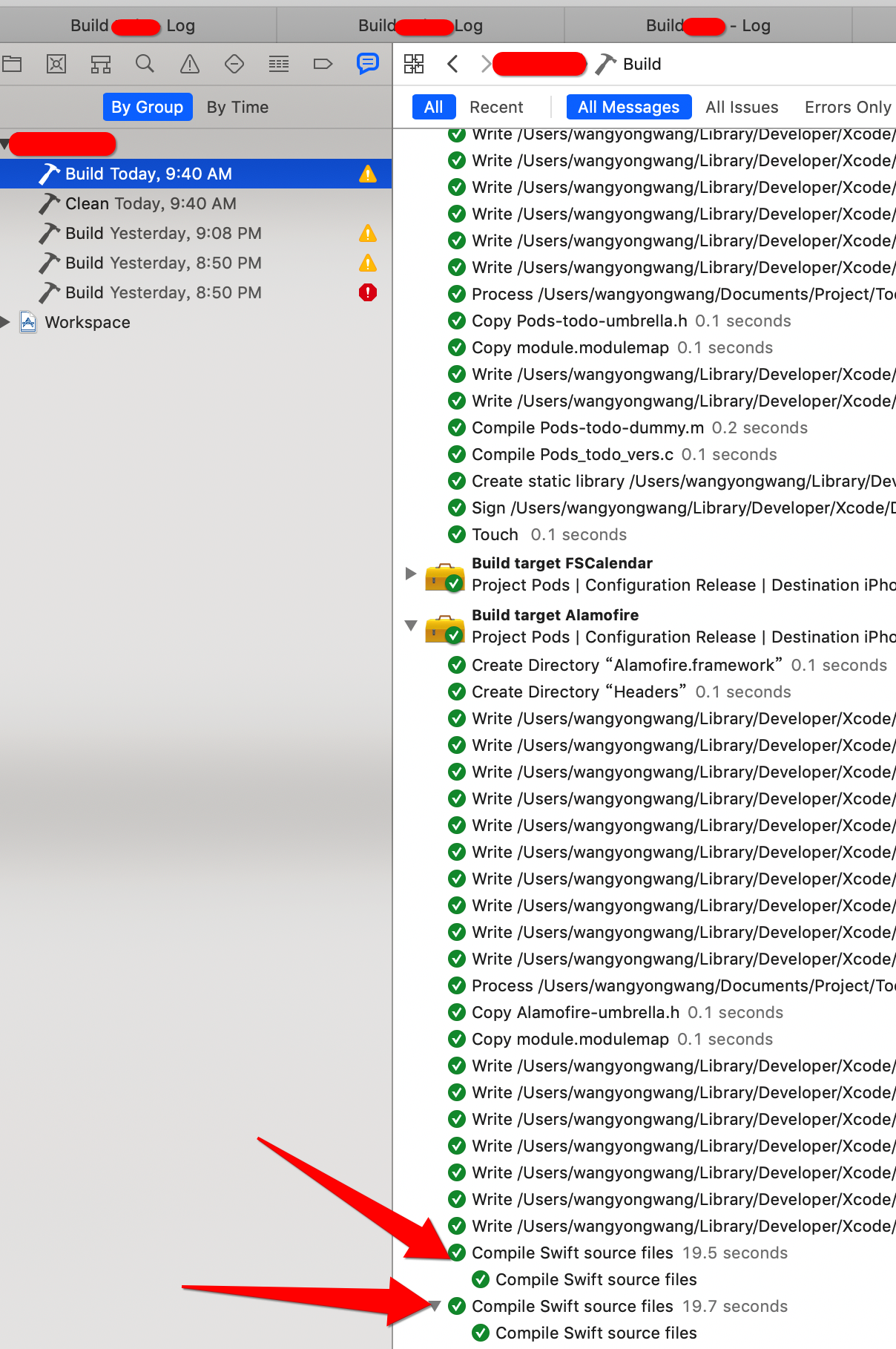Click checkmark icon beside Touch 0.1 seconds
This screenshot has height=1349, width=896.
tap(458, 534)
